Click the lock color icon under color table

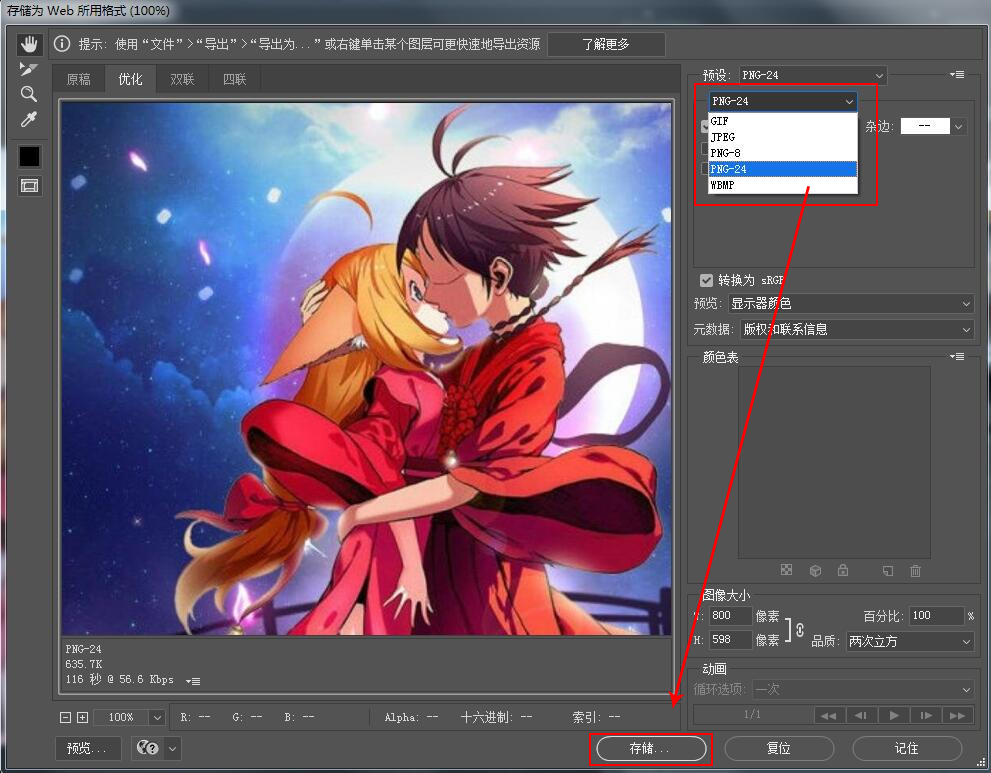tap(843, 570)
